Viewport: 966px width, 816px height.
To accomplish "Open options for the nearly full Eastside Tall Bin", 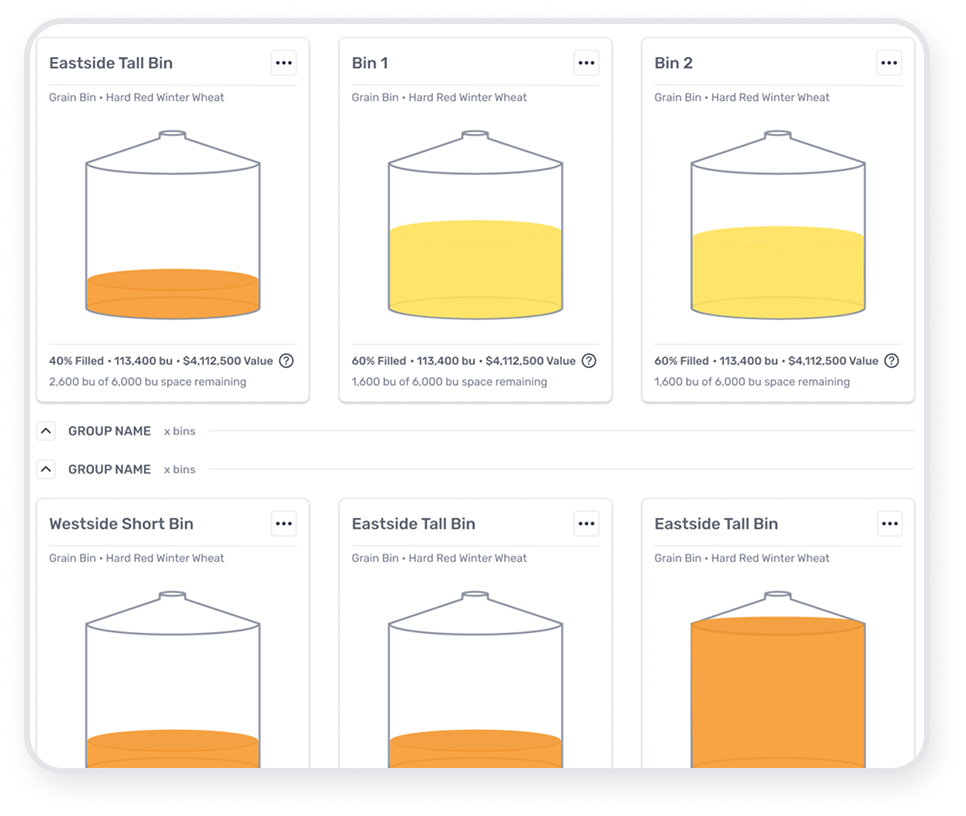I will point(889,524).
